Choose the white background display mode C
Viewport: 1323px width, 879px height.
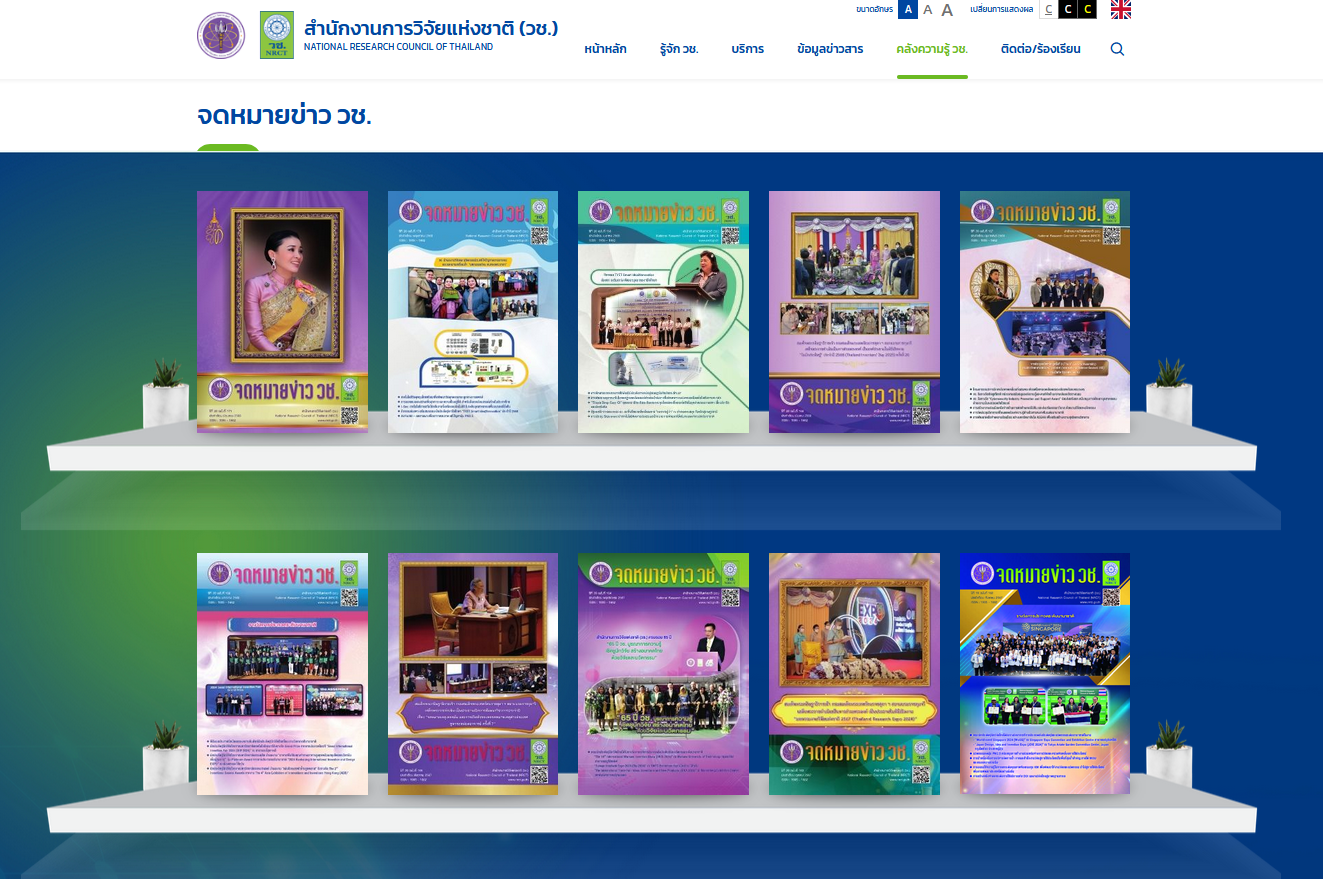pos(1048,10)
